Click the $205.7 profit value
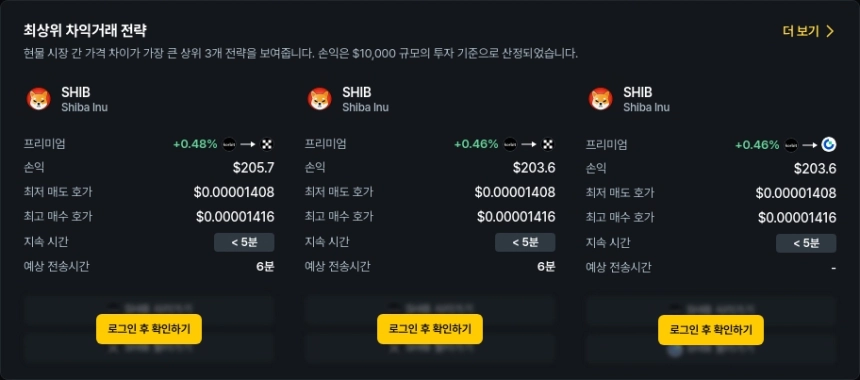This screenshot has height=380, width=860. coord(253,168)
